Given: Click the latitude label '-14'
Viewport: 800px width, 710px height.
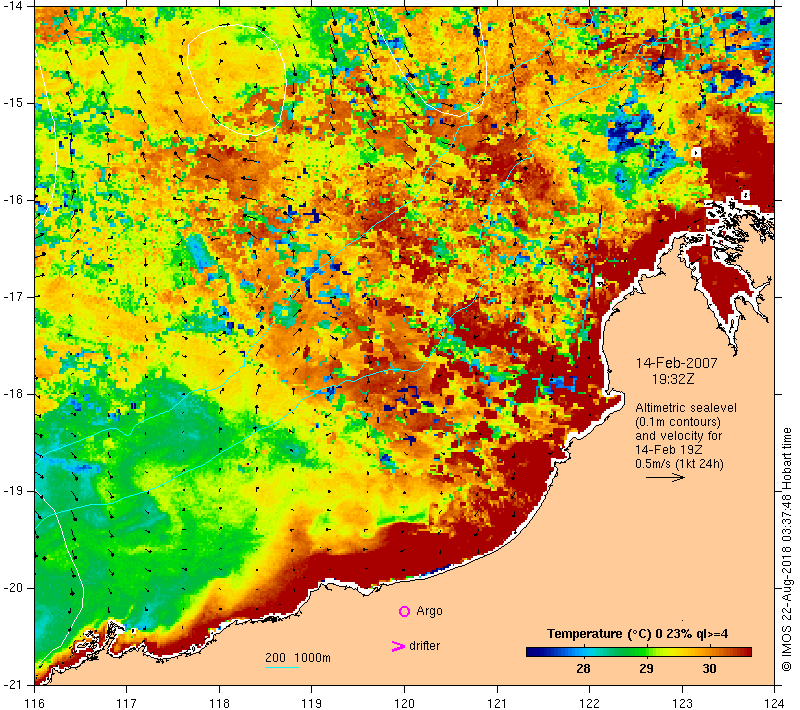Looking at the screenshot, I should tap(12, 6).
